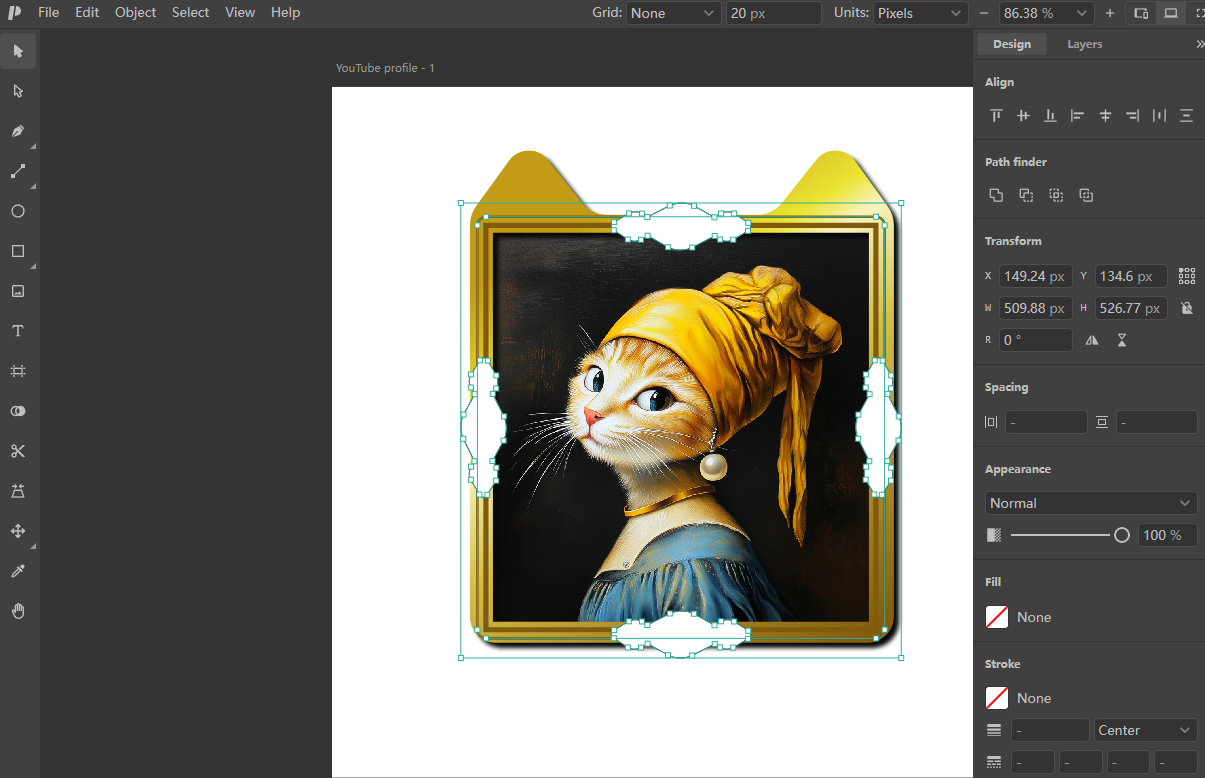This screenshot has height=778, width=1205.
Task: Select the Ellipse shape tool
Action: [18, 211]
